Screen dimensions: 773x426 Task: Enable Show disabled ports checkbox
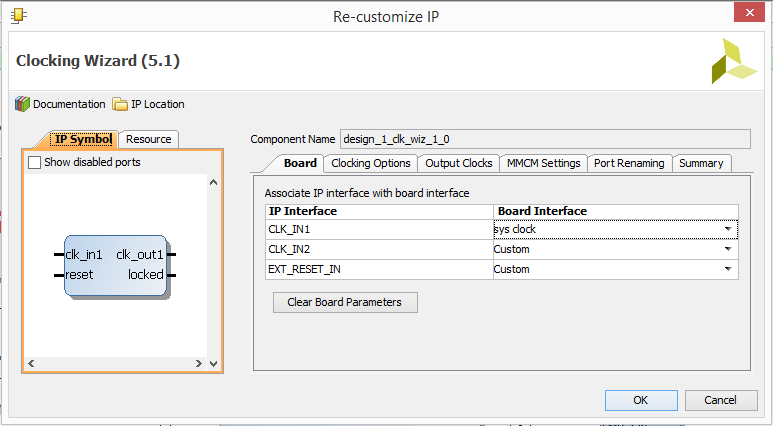pyautogui.click(x=35, y=162)
